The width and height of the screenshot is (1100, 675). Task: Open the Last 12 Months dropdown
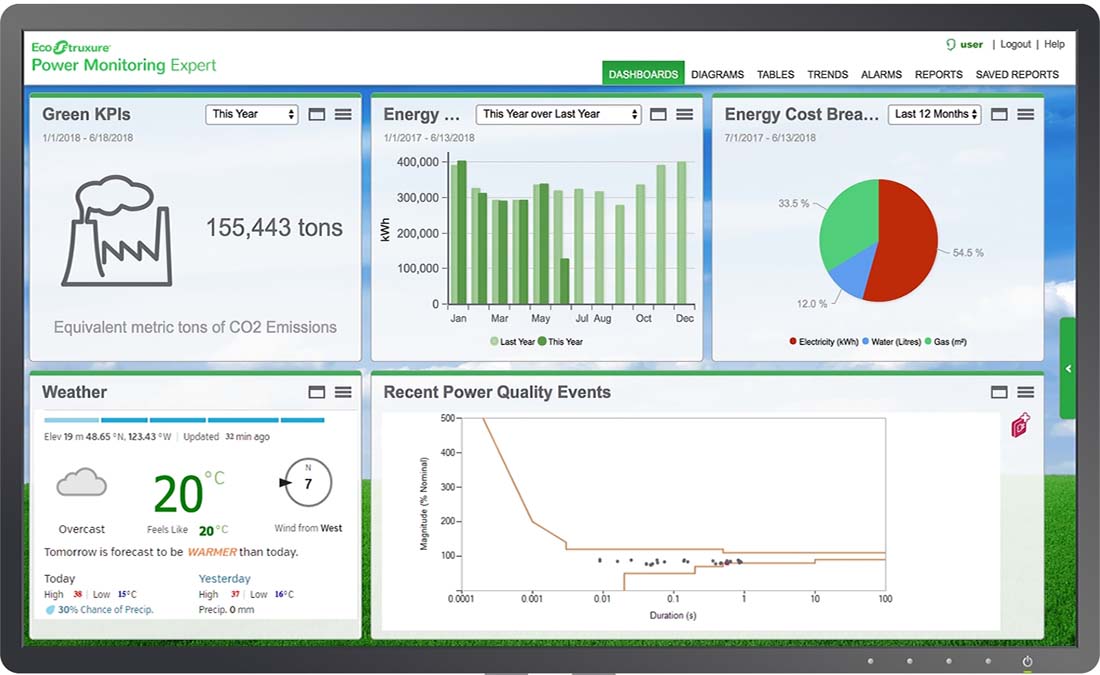pyautogui.click(x=933, y=114)
